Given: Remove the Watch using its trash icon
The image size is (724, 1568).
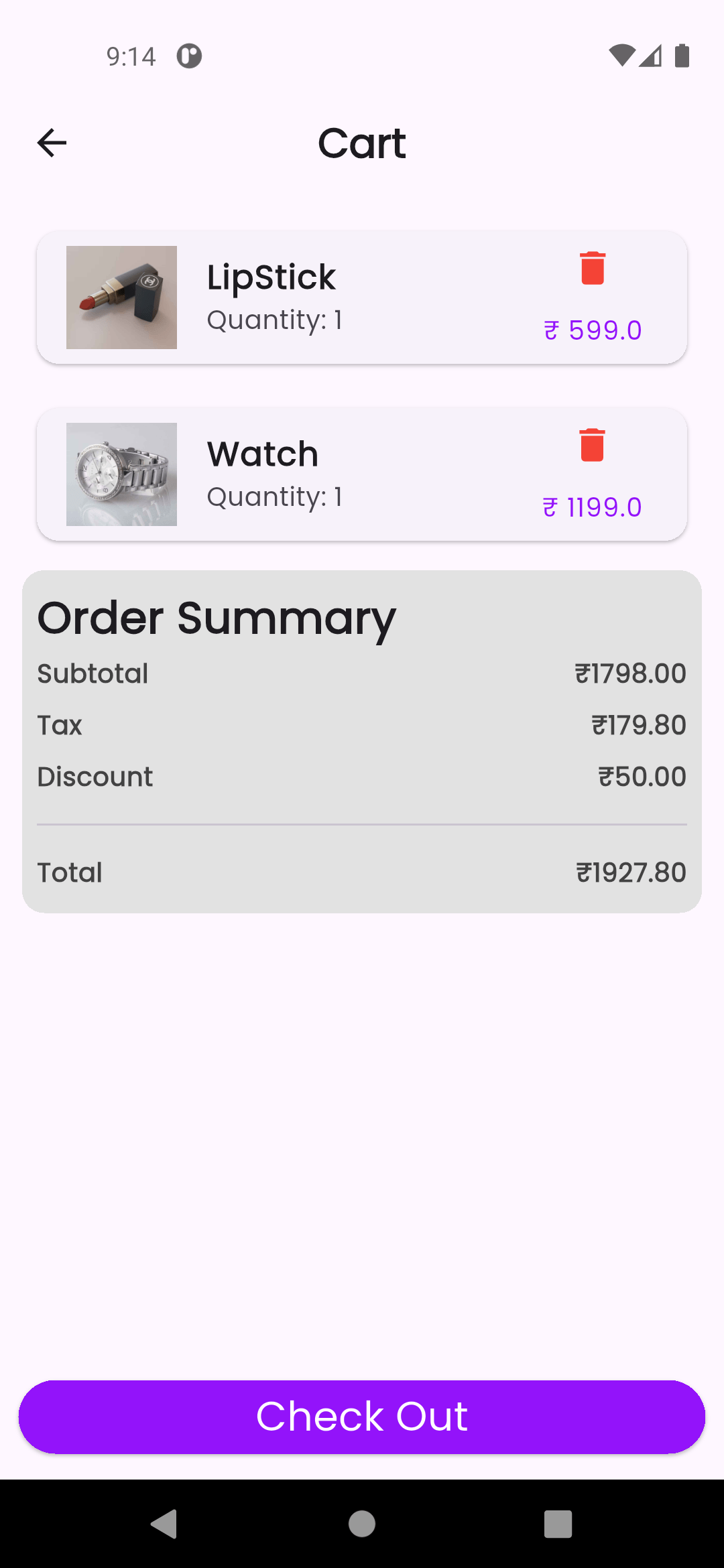Looking at the screenshot, I should [x=593, y=445].
